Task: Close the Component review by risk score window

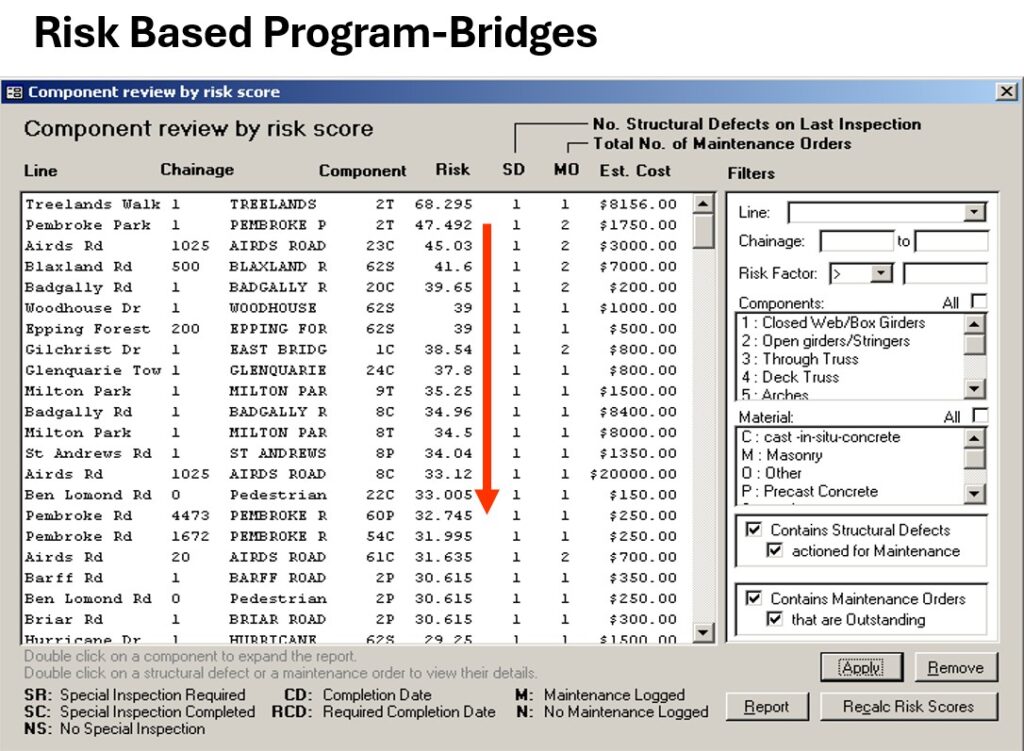Action: pos(1006,91)
